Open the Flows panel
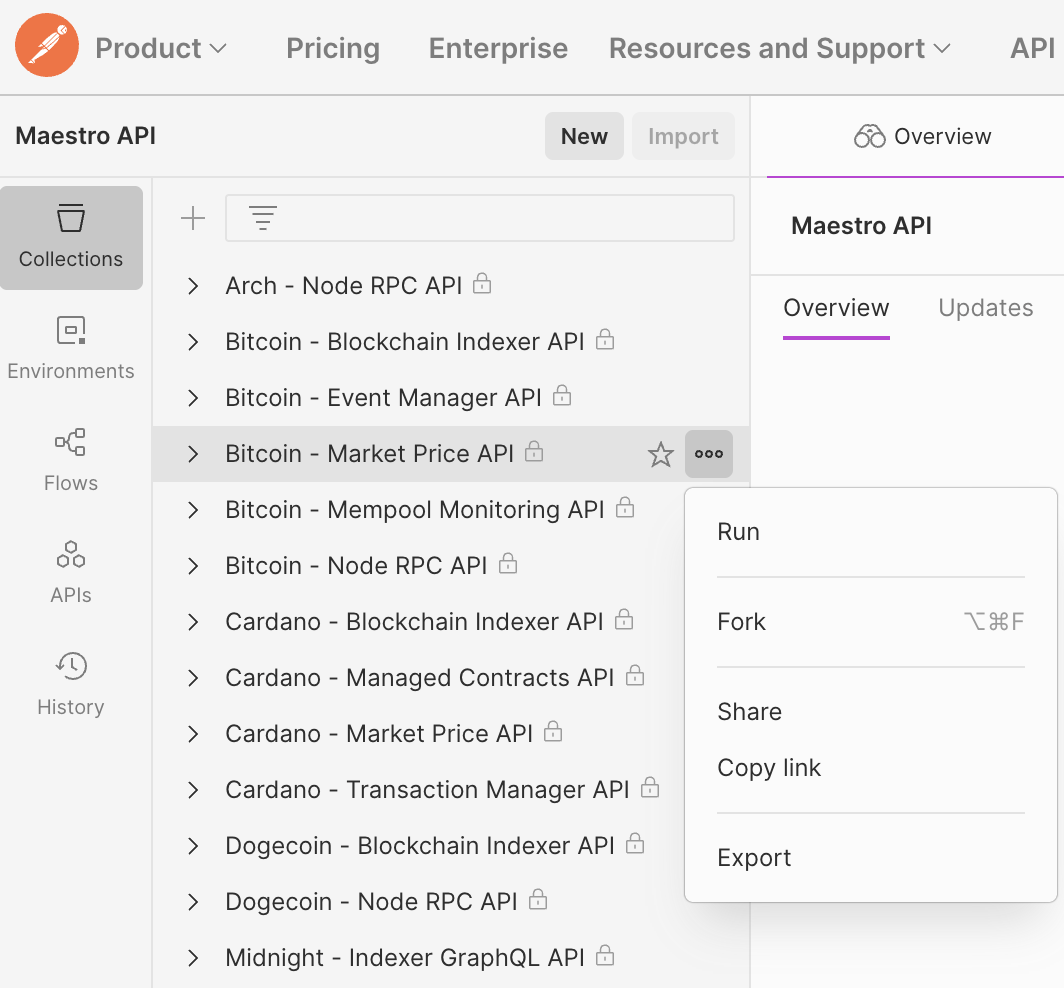The height and width of the screenshot is (988, 1064). click(71, 458)
